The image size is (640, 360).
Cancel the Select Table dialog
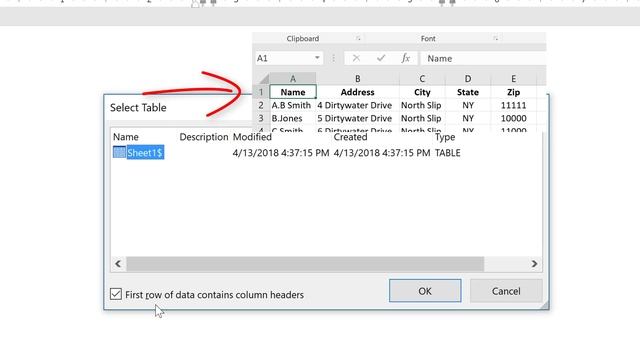(x=506, y=291)
